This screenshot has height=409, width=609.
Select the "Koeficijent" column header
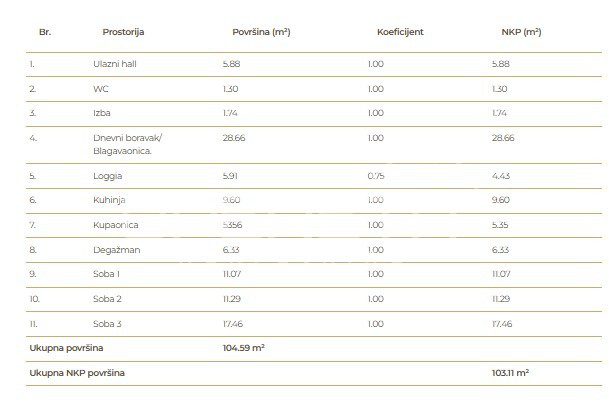[x=400, y=32]
